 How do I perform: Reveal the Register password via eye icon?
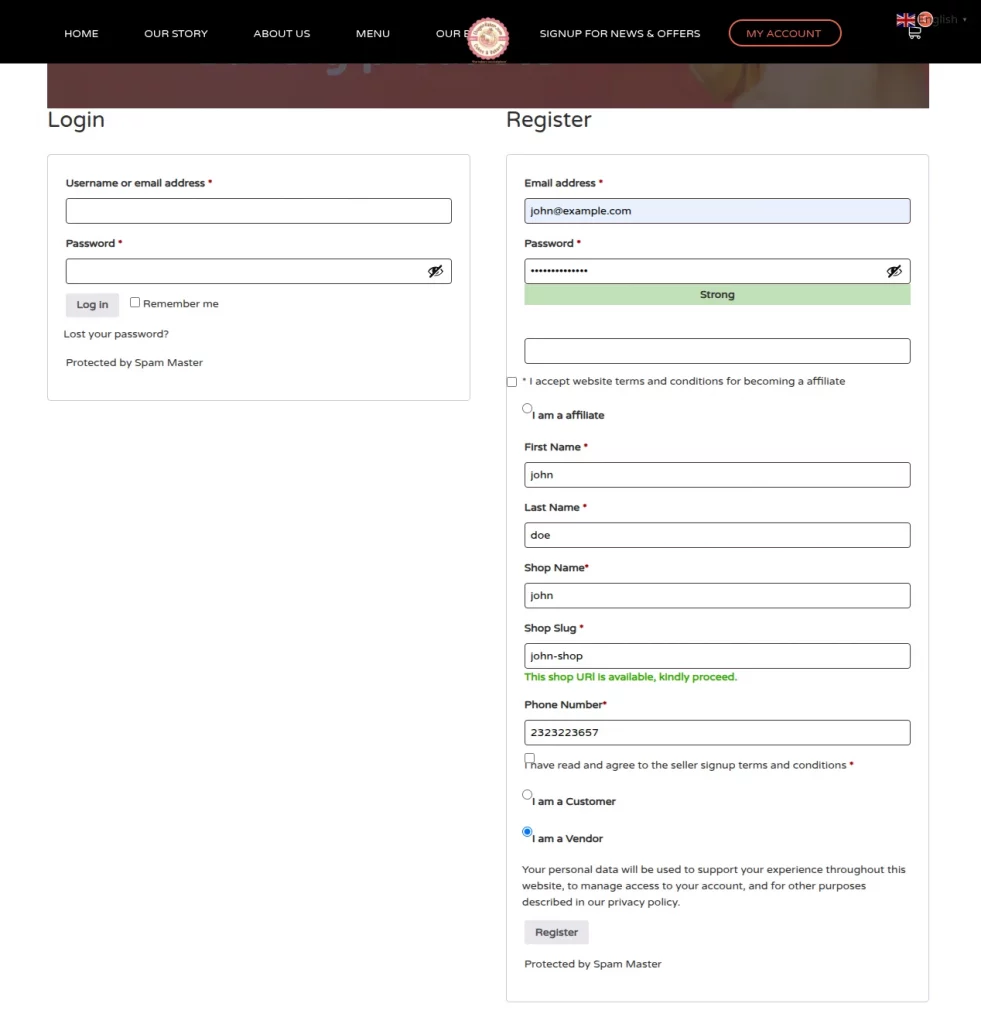tap(894, 271)
